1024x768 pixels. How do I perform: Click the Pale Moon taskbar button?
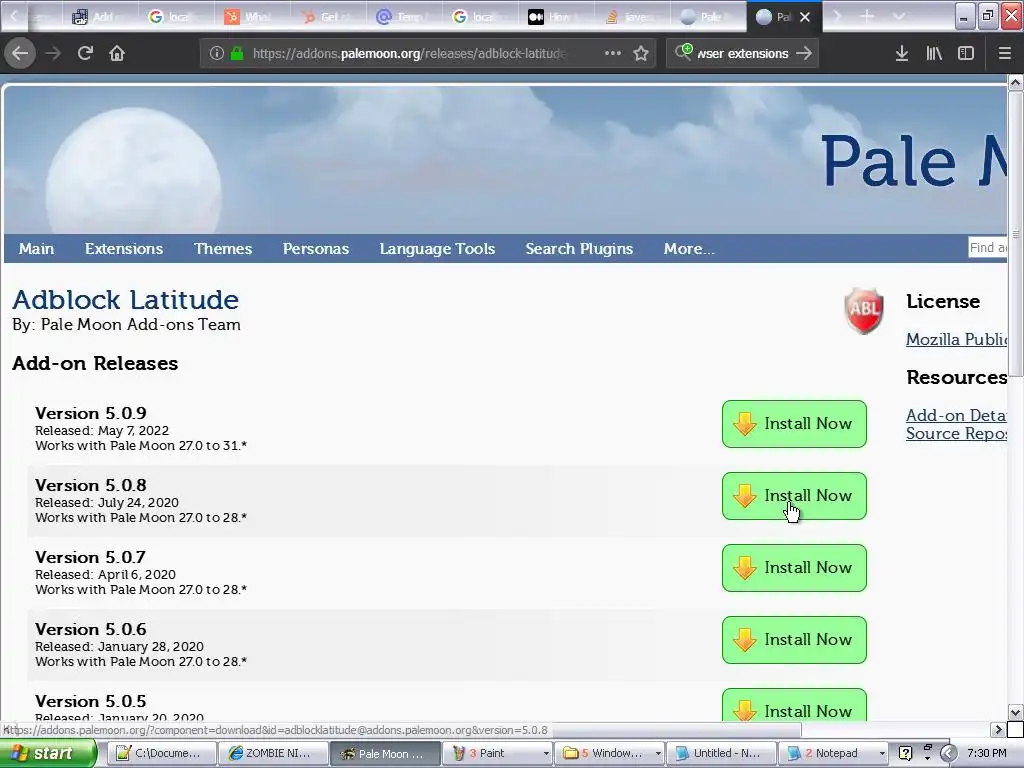tap(385, 754)
